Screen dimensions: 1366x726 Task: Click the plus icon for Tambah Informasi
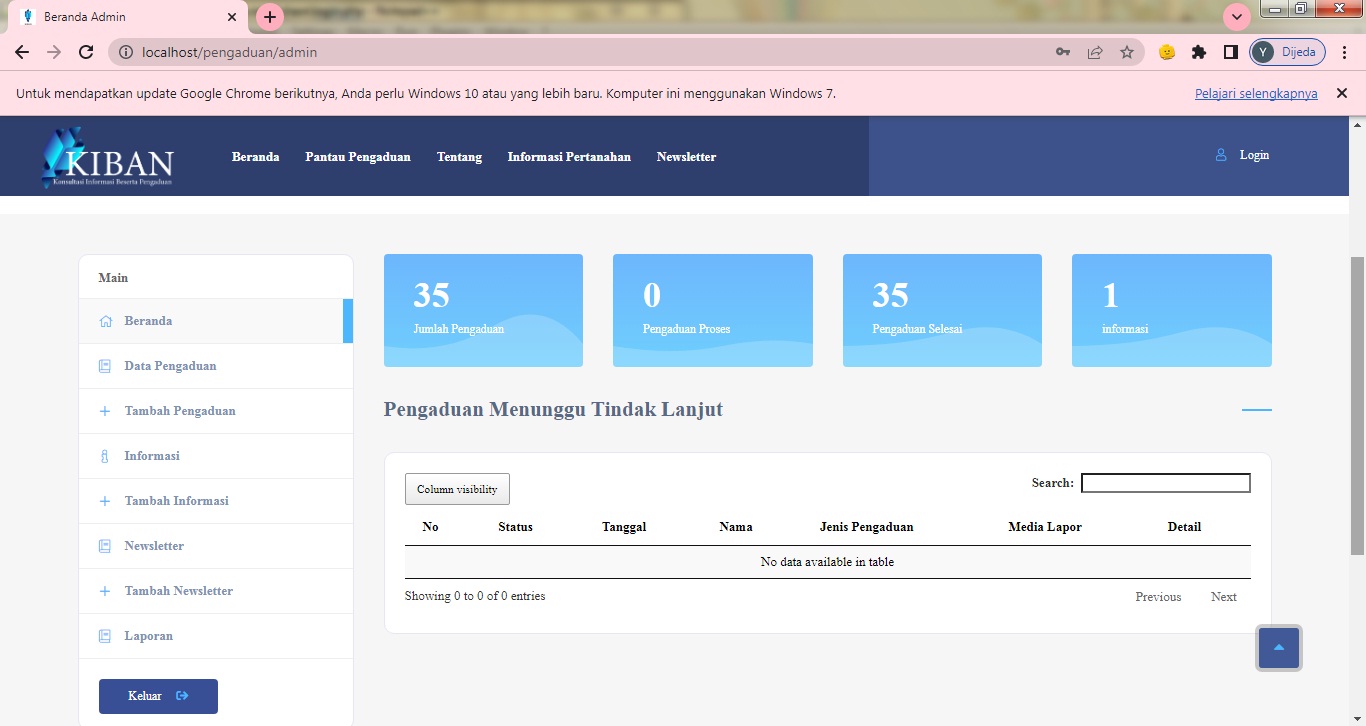point(104,501)
